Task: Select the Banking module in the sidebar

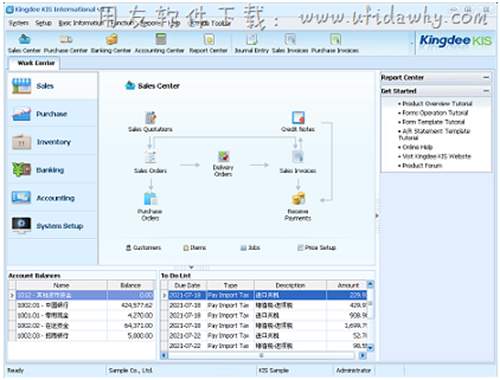Action: tap(53, 170)
